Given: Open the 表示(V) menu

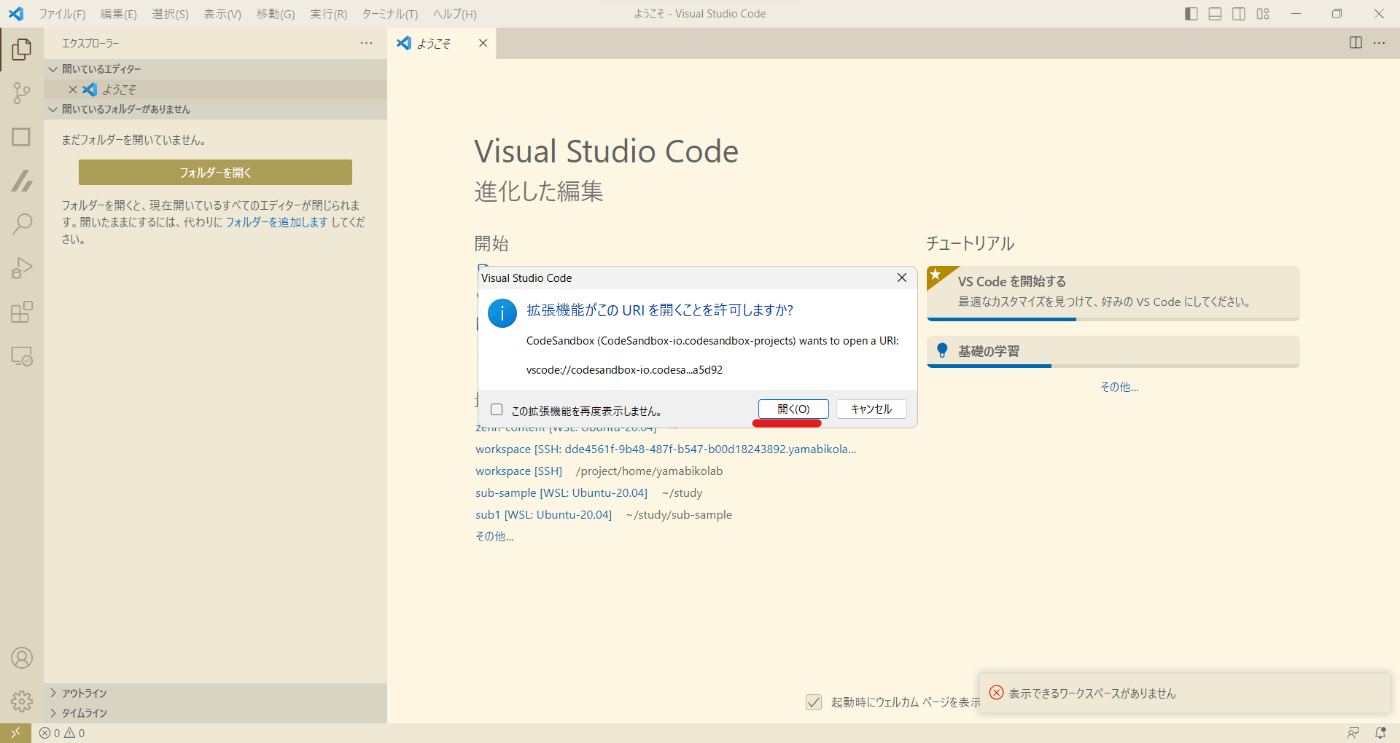Looking at the screenshot, I should [222, 14].
